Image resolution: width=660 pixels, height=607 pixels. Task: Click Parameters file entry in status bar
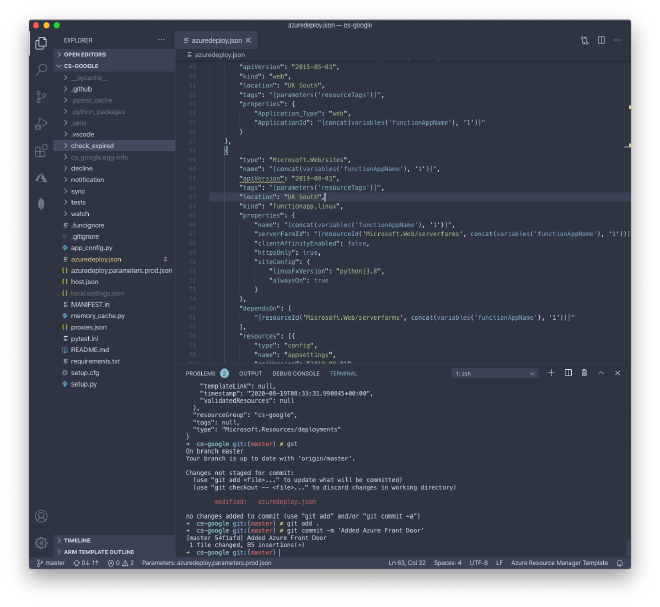(x=207, y=563)
